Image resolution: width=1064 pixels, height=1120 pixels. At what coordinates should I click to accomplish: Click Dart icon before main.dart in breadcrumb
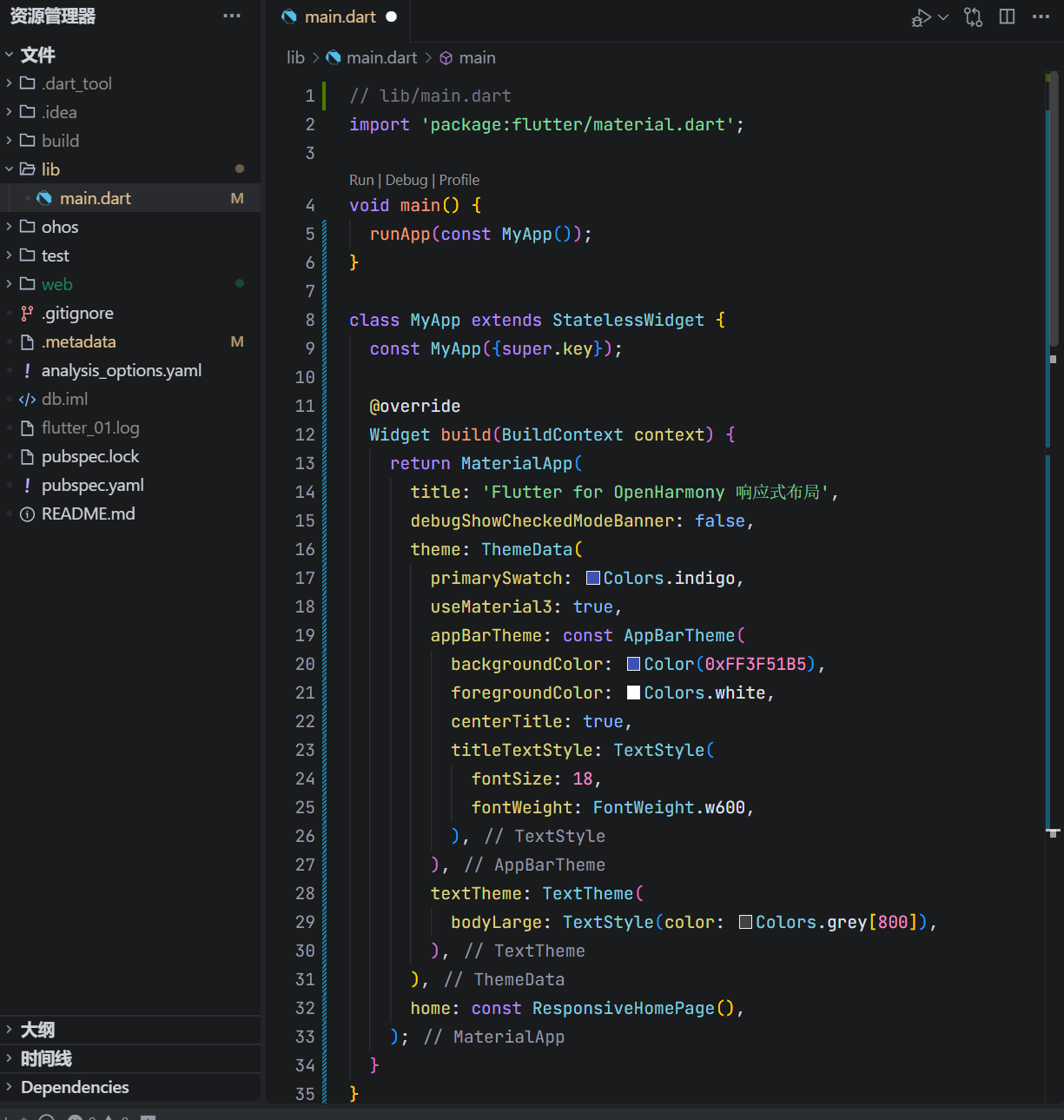point(334,57)
